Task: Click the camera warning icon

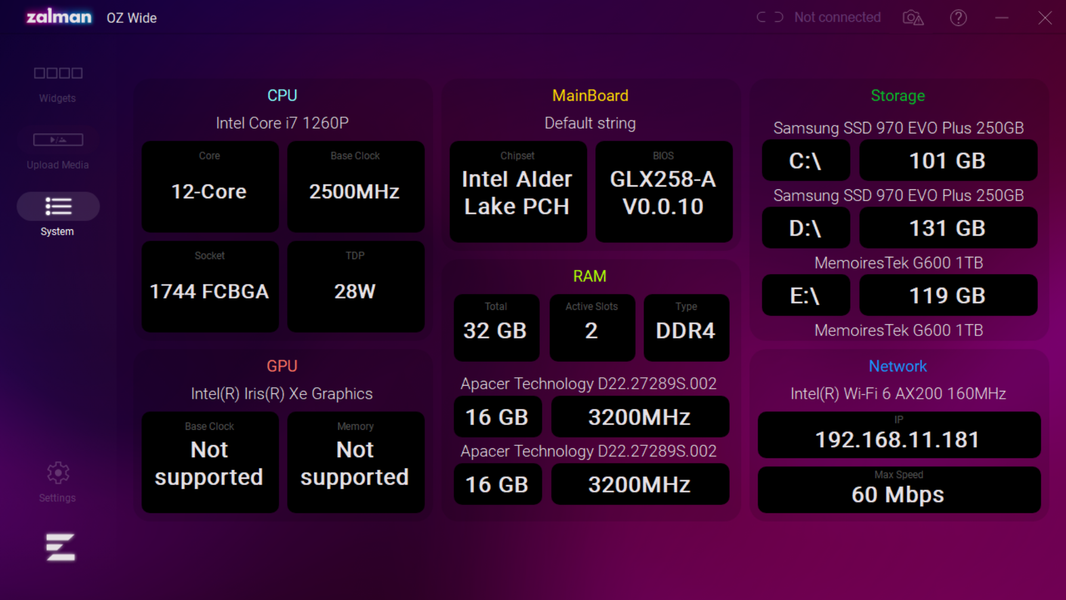Action: click(912, 18)
